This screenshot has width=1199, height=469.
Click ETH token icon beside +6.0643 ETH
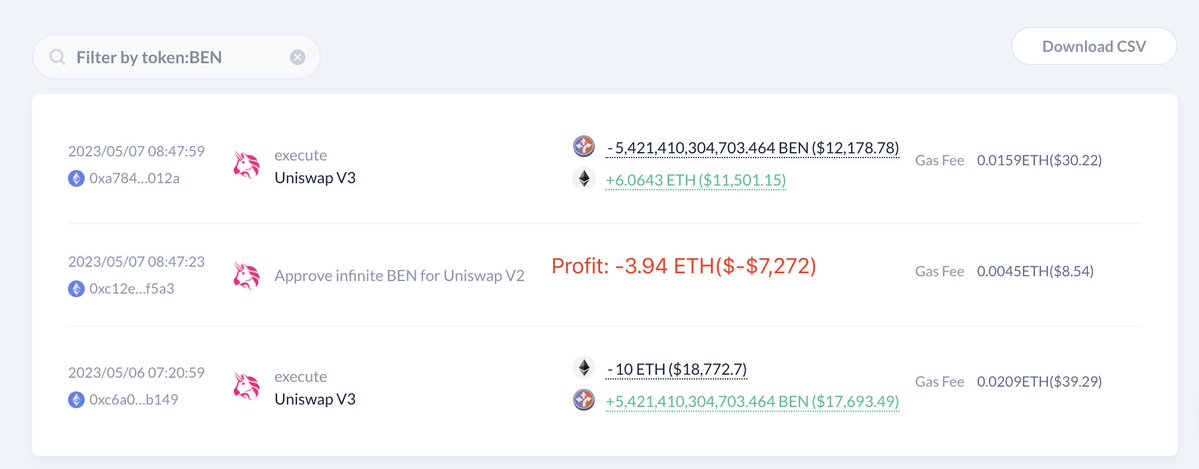(x=584, y=180)
